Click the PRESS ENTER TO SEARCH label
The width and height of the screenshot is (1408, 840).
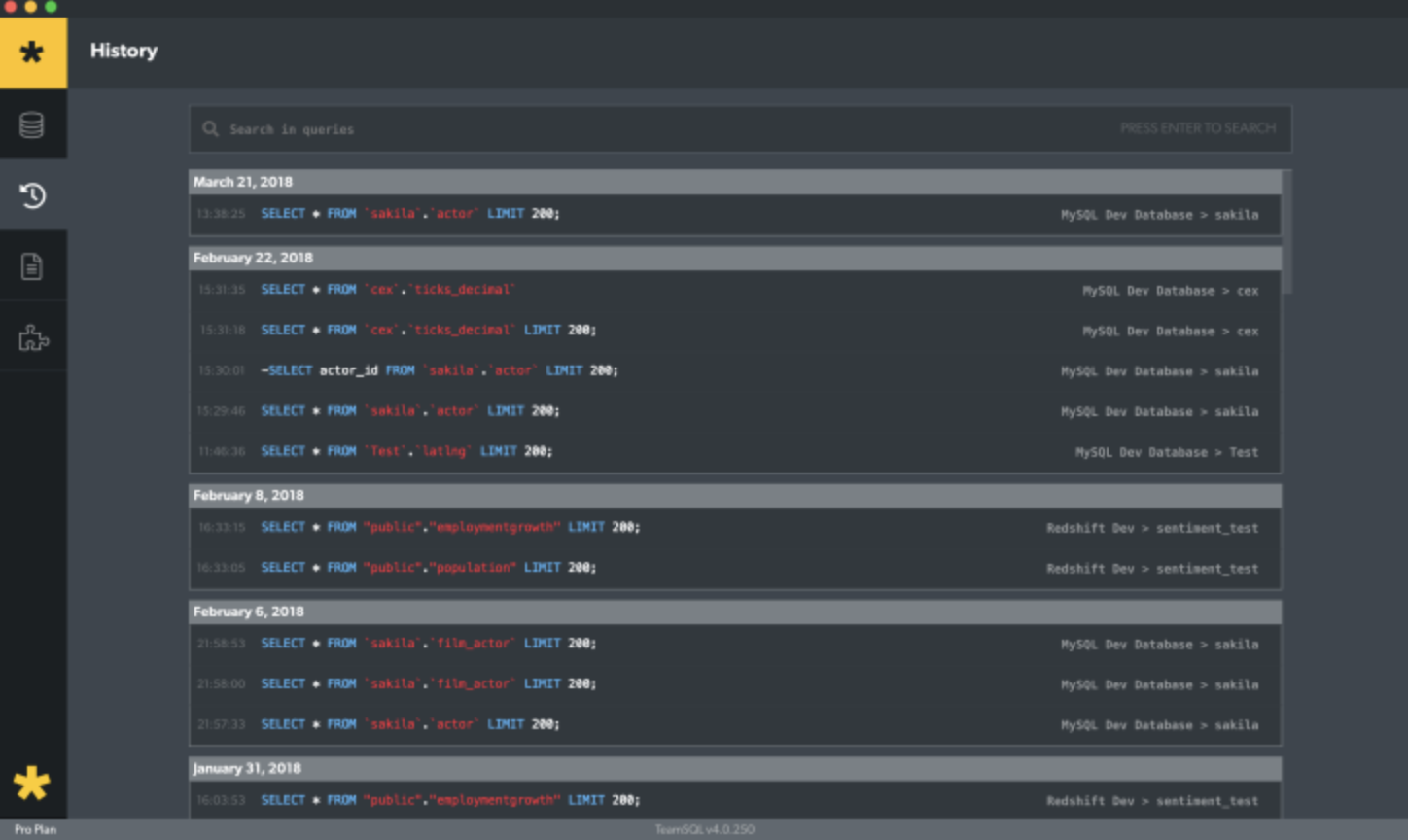point(1198,127)
